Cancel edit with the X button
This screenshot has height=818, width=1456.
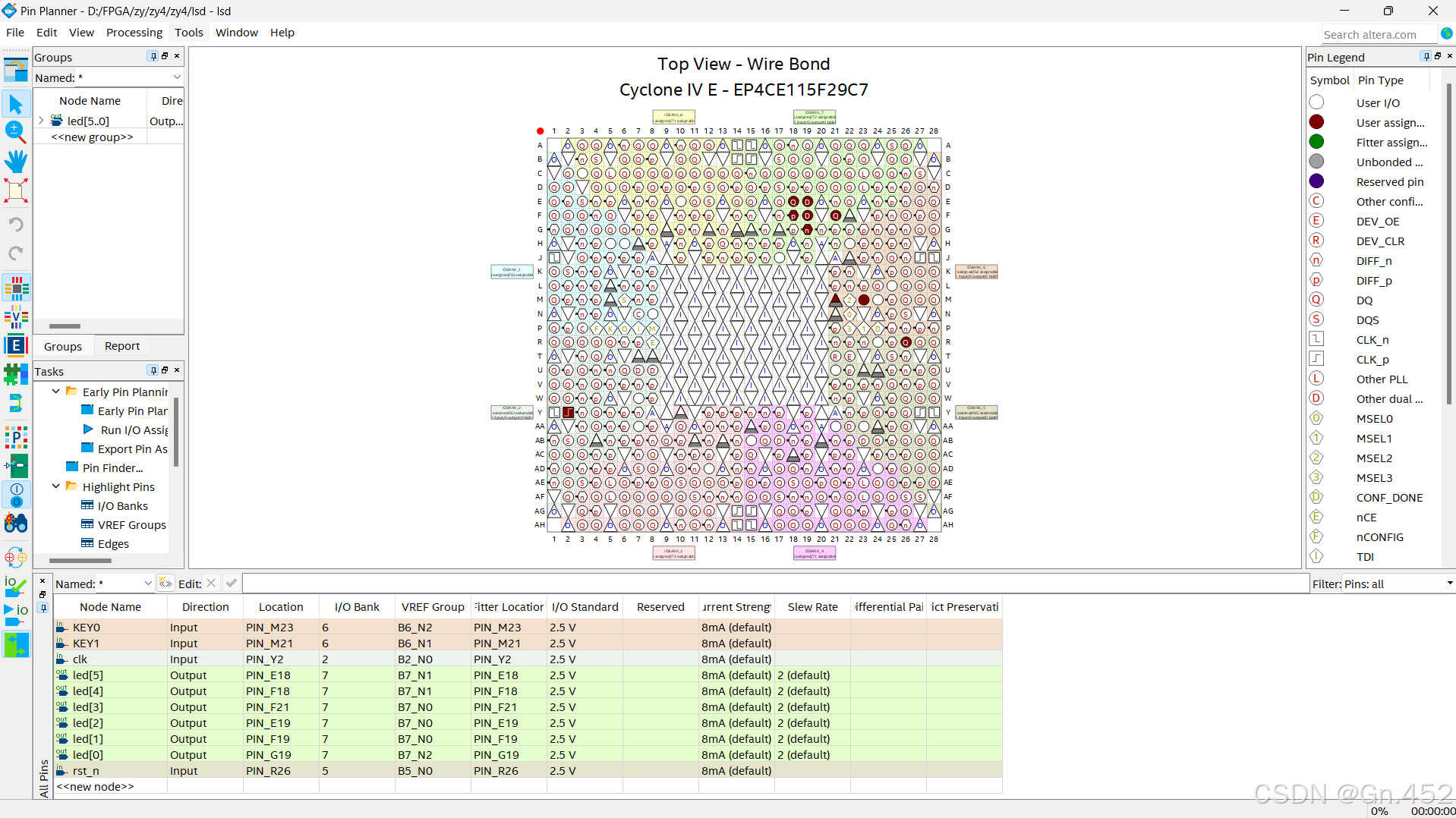click(x=211, y=583)
